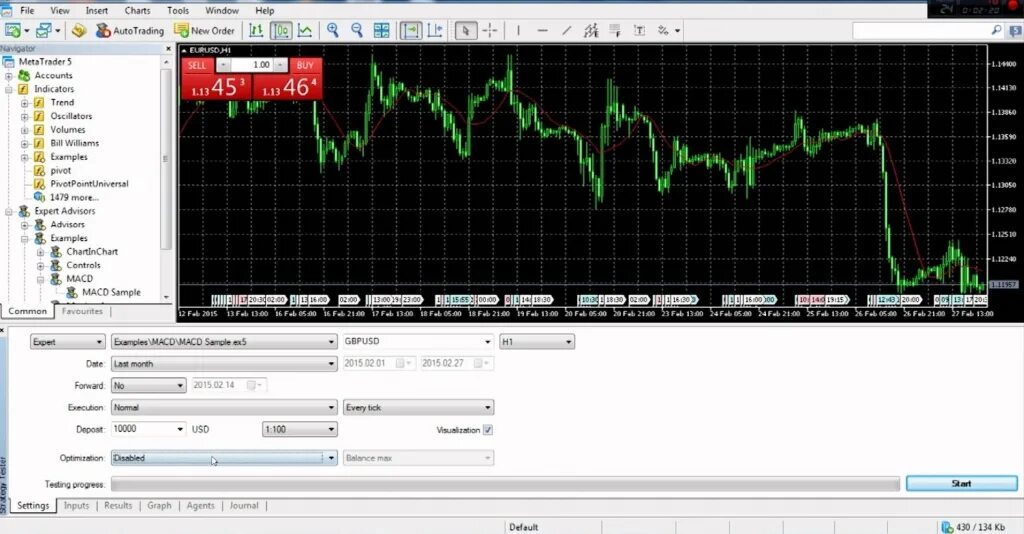Click the red BUY button

304,65
